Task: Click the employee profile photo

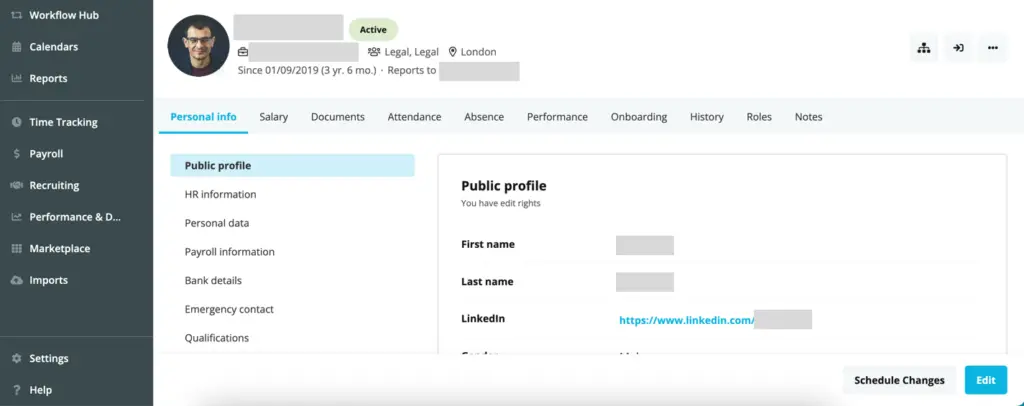Action: 198,46
